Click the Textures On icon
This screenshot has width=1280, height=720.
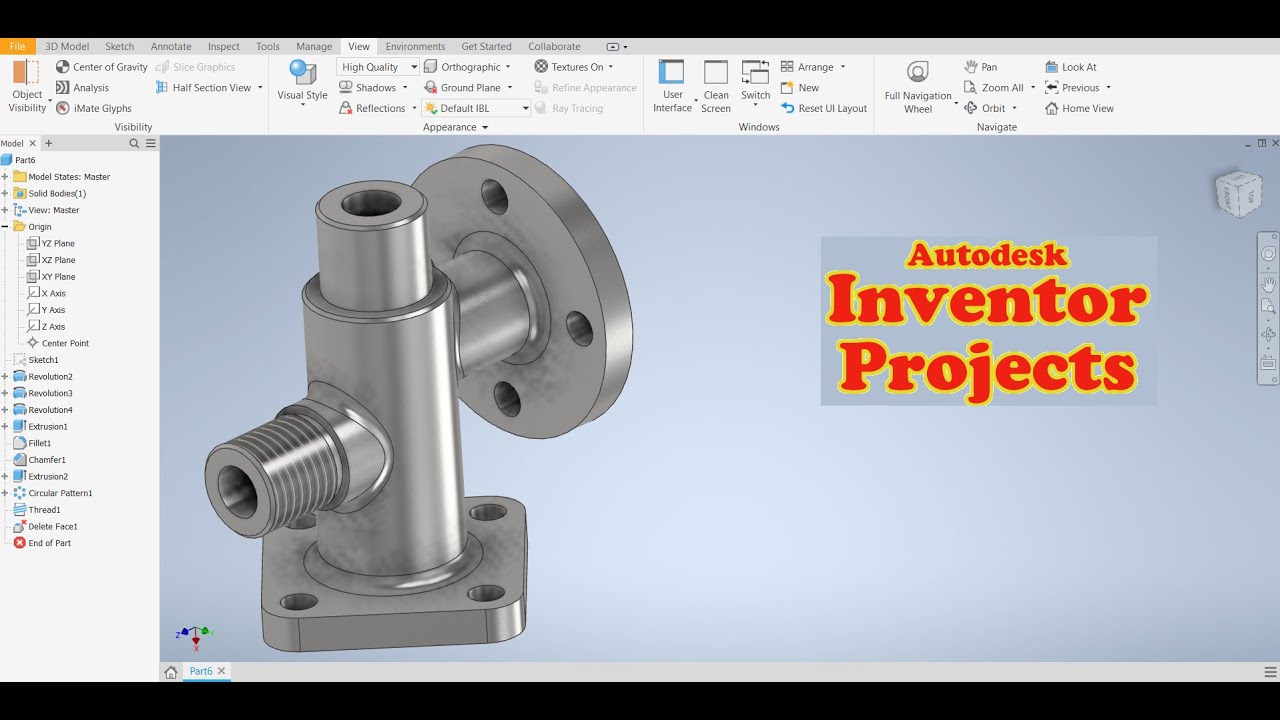coord(541,67)
